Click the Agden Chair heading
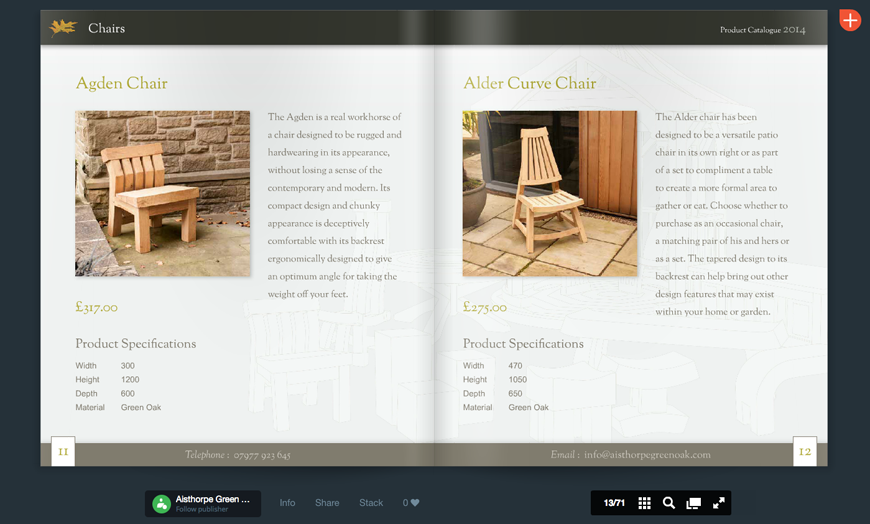The width and height of the screenshot is (870, 524). [121, 84]
